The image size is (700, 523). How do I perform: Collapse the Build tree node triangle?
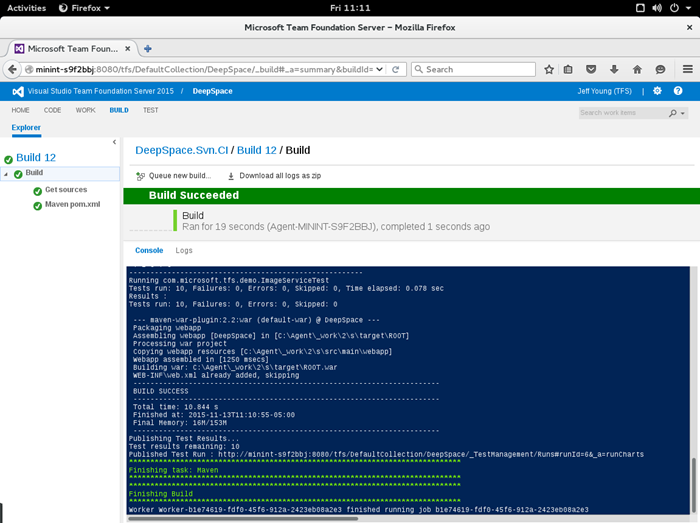[6, 174]
